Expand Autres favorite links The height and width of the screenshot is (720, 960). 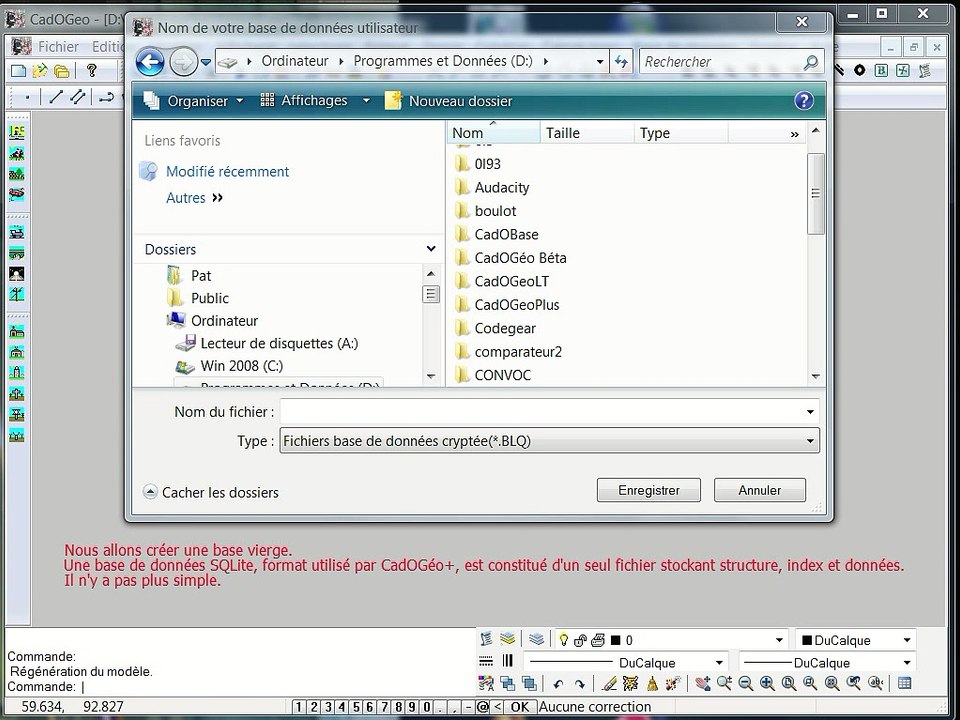(x=194, y=198)
